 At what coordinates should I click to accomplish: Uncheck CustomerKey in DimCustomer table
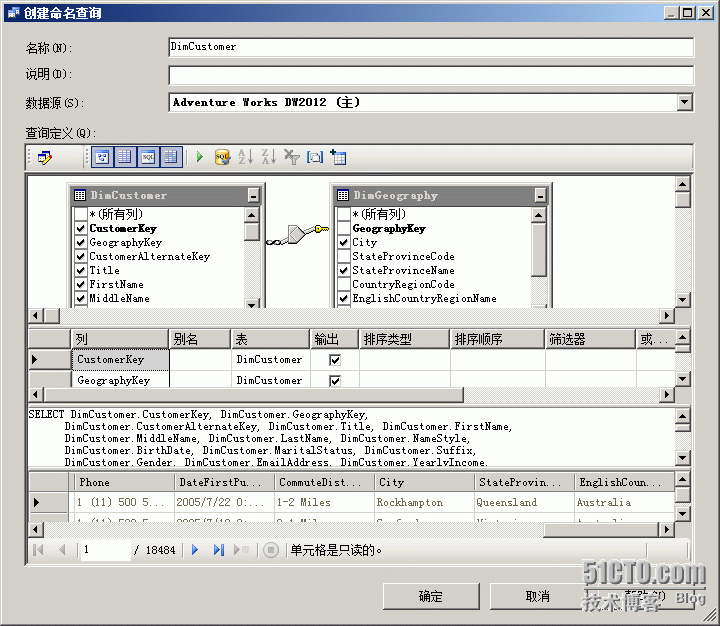pos(81,228)
